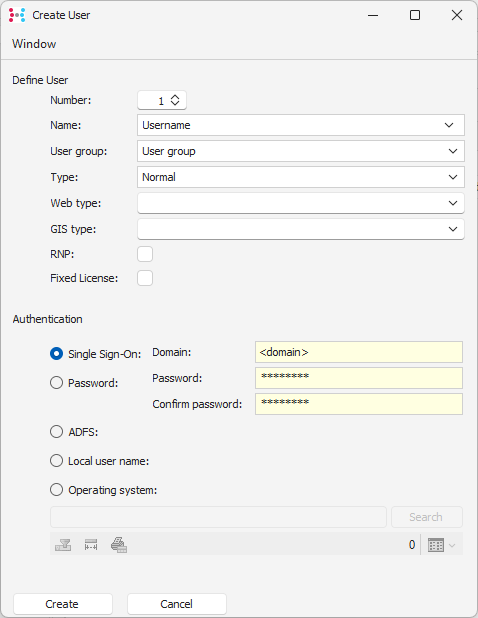The width and height of the screenshot is (478, 618).
Task: Click the print icon in results toolbar
Action: 119,545
